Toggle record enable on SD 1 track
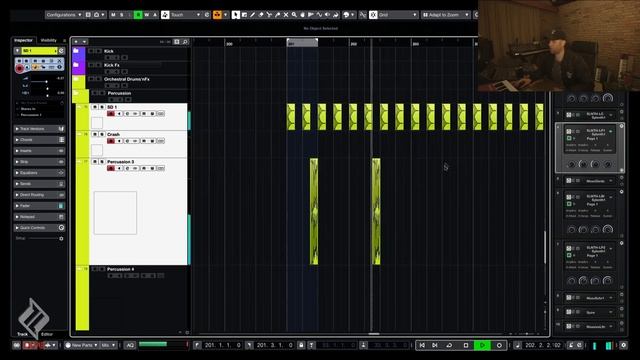 point(111,113)
